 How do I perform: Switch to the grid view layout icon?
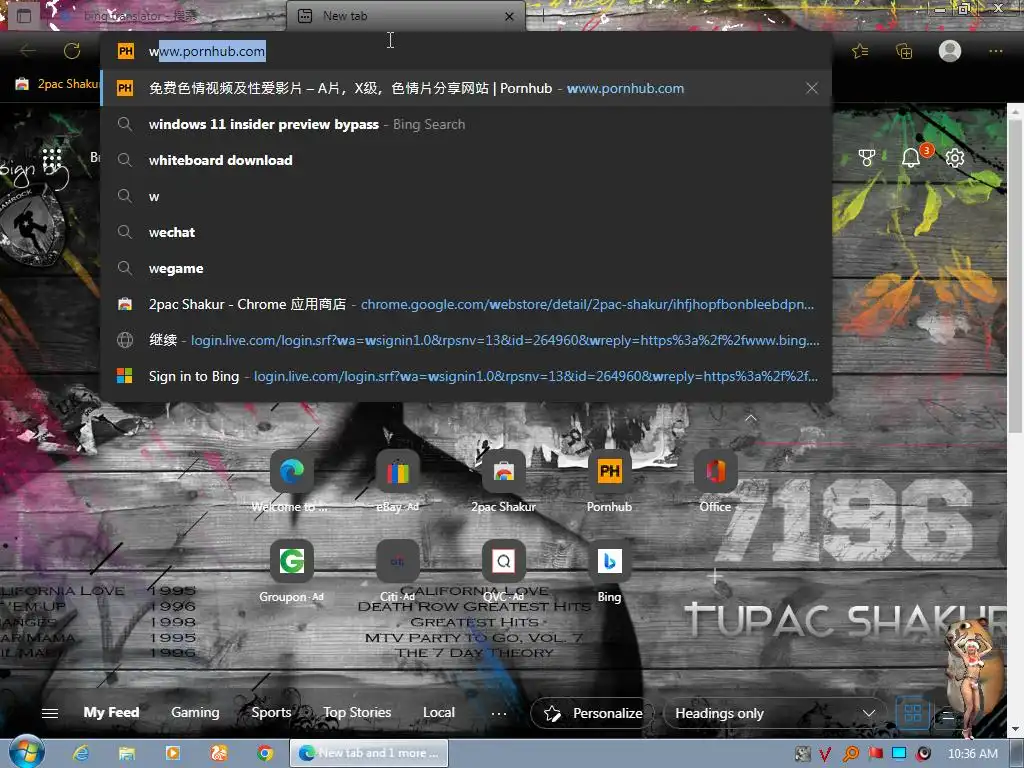point(912,713)
